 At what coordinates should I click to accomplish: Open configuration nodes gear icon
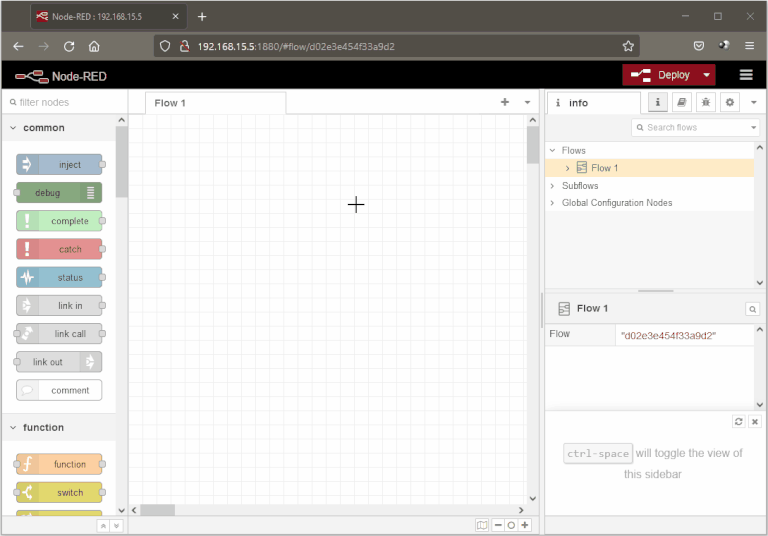pyautogui.click(x=730, y=103)
